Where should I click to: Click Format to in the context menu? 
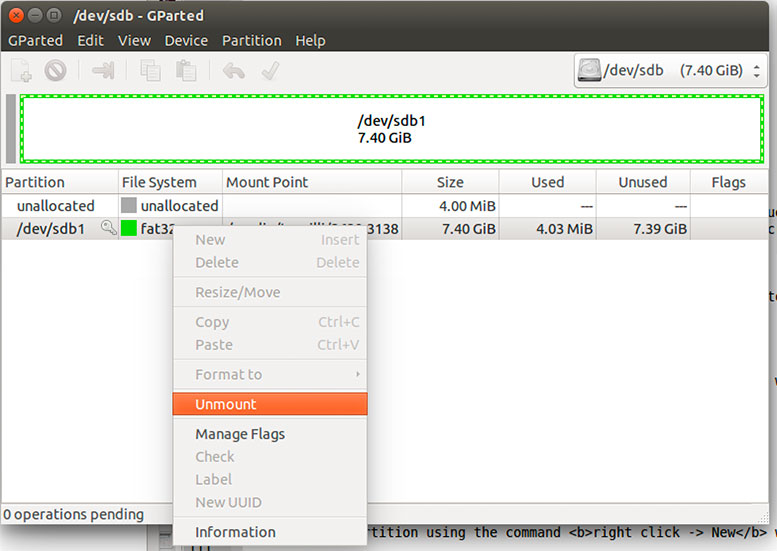point(270,374)
